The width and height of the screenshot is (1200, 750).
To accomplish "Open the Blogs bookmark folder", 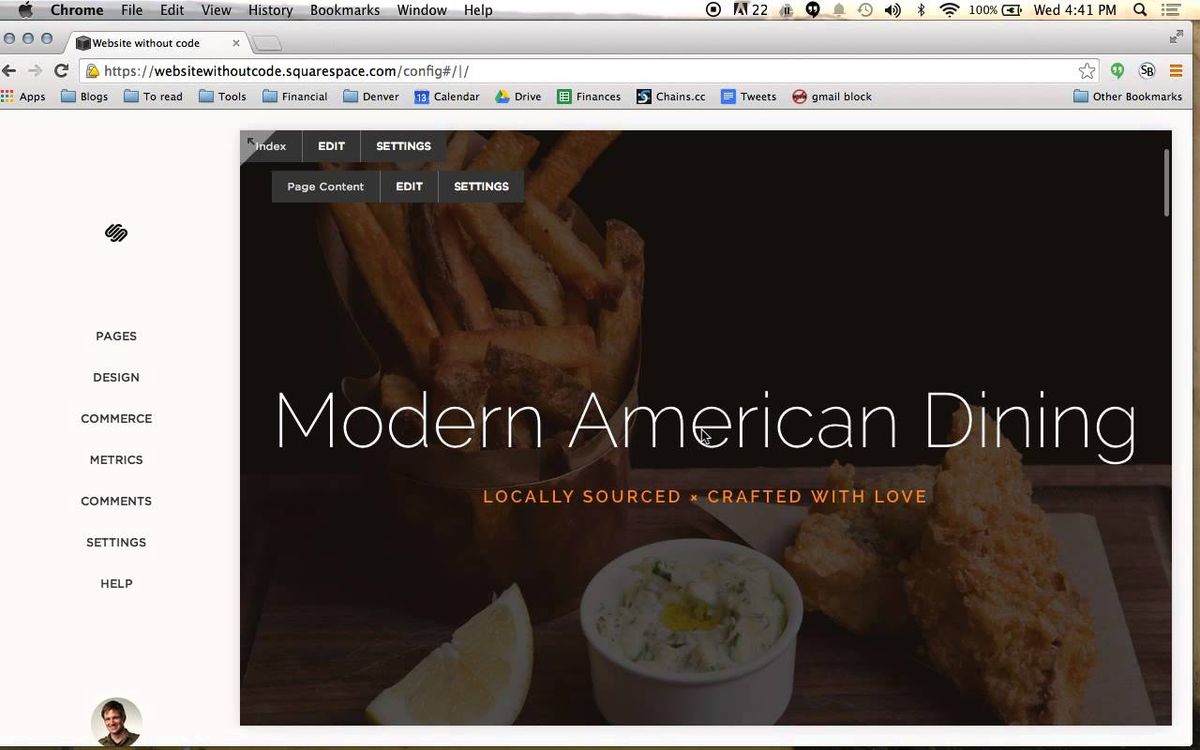I will pyautogui.click(x=84, y=97).
